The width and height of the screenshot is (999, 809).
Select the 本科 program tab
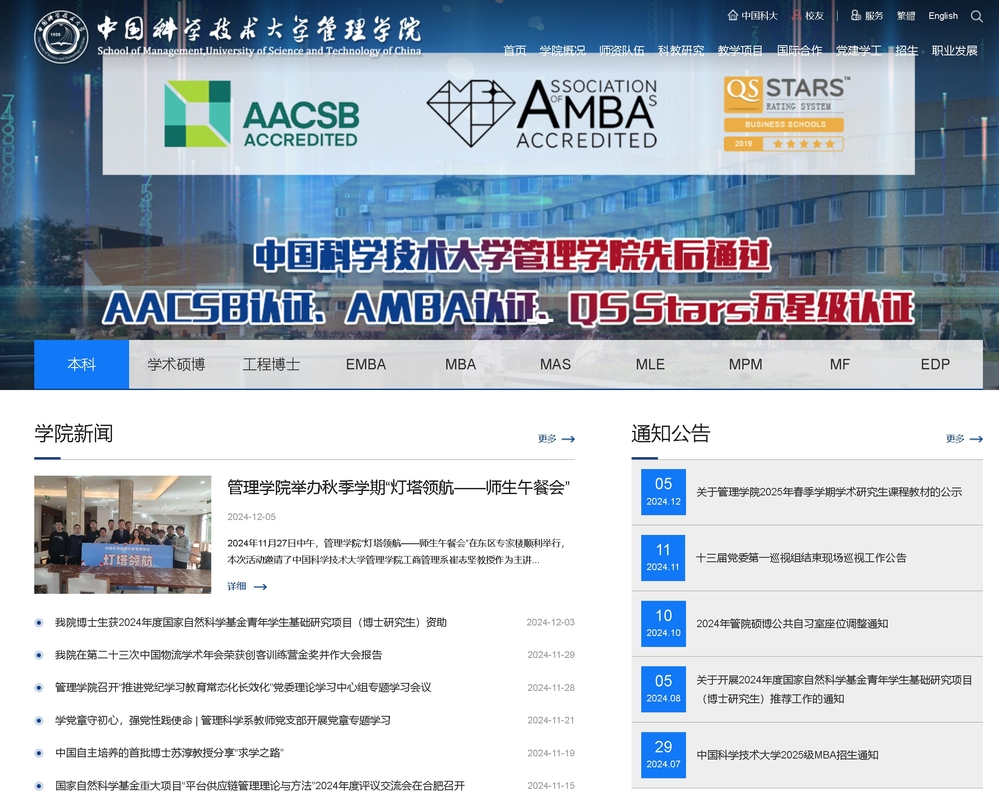click(82, 364)
